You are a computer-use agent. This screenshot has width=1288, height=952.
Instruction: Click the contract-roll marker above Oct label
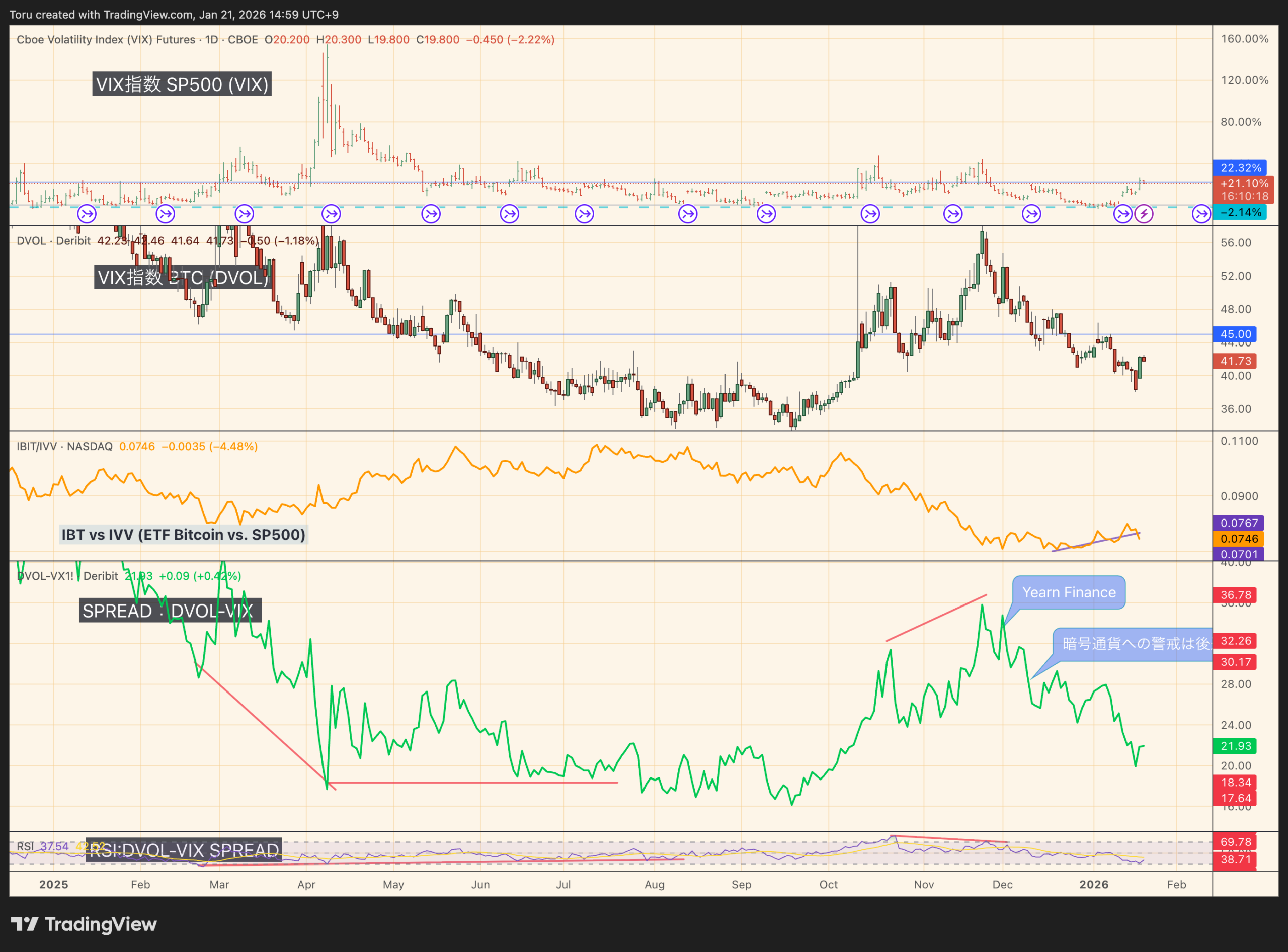point(870,214)
